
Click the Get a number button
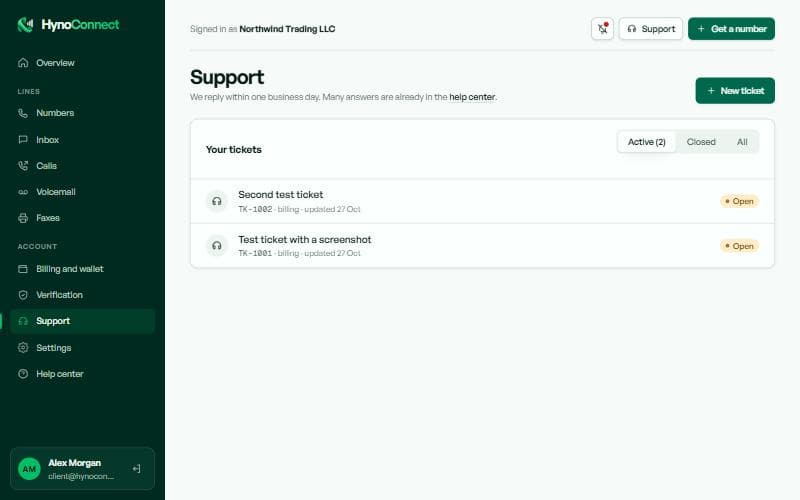click(731, 29)
